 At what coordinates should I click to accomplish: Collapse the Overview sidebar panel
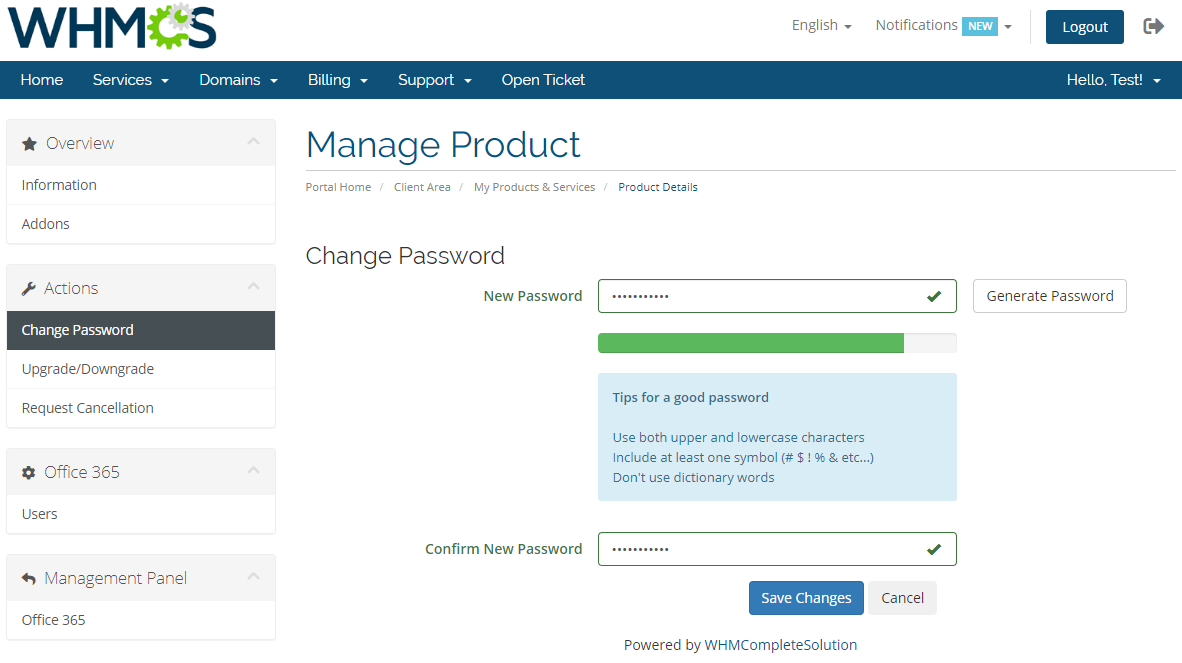254,141
